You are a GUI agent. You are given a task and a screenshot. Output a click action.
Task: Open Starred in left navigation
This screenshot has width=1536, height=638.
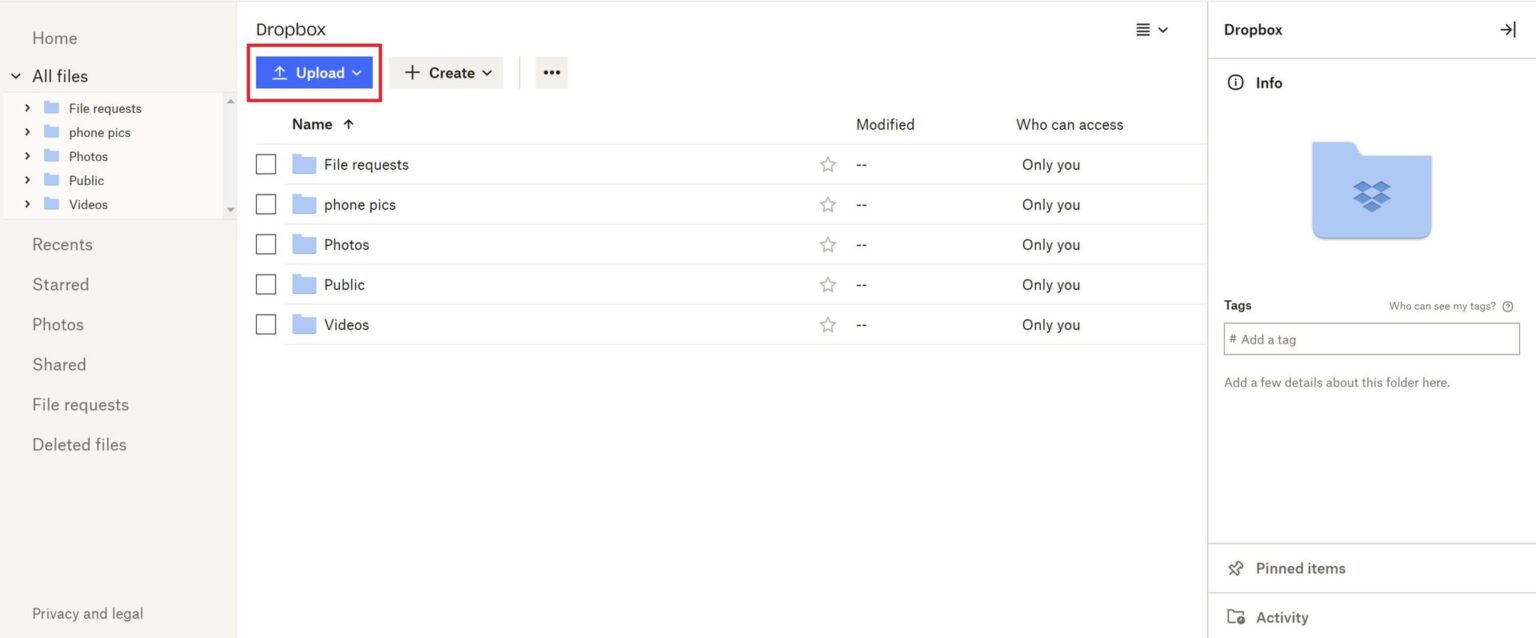[60, 285]
